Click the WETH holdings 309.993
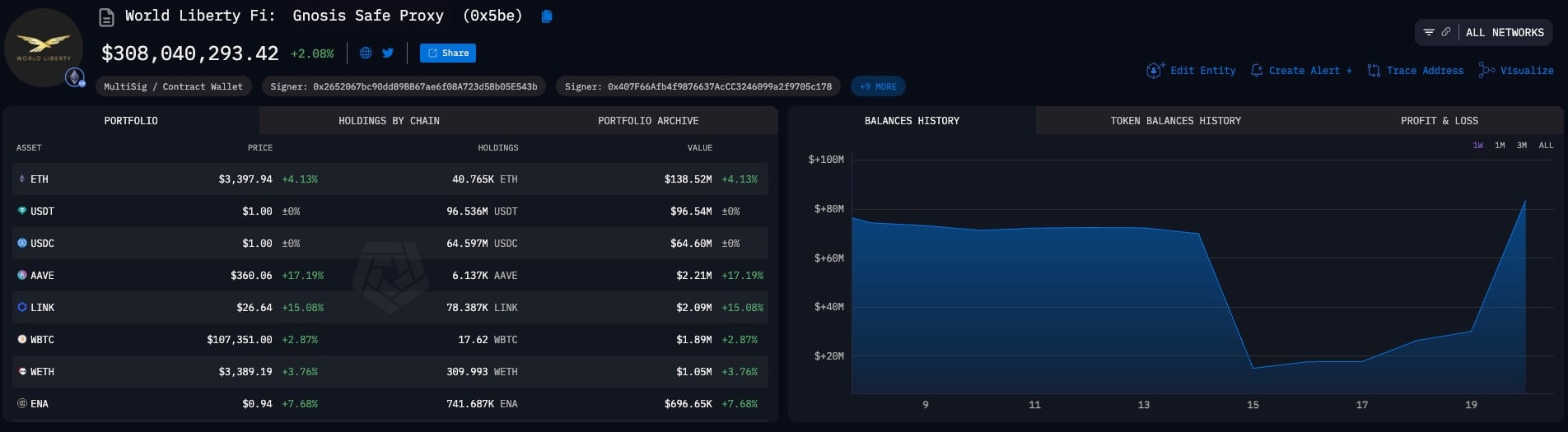The height and width of the screenshot is (432, 1568). click(482, 371)
